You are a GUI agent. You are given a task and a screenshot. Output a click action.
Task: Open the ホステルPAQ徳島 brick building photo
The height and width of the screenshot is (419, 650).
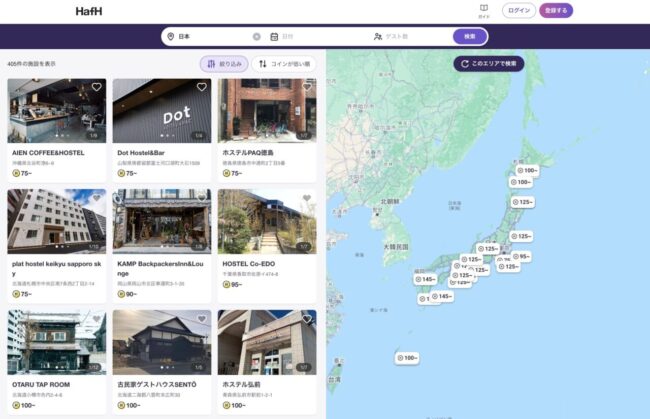[x=267, y=111]
